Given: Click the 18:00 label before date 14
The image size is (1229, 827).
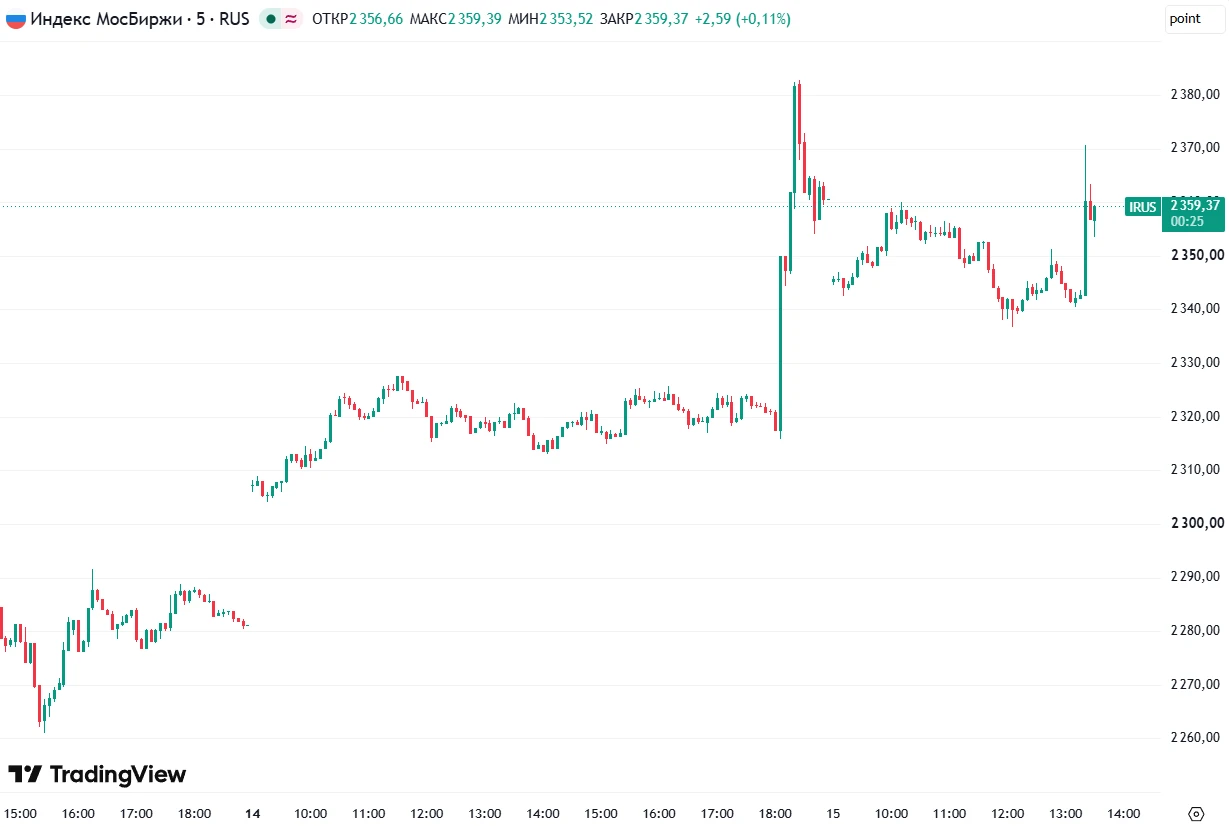Looking at the screenshot, I should pos(194,814).
